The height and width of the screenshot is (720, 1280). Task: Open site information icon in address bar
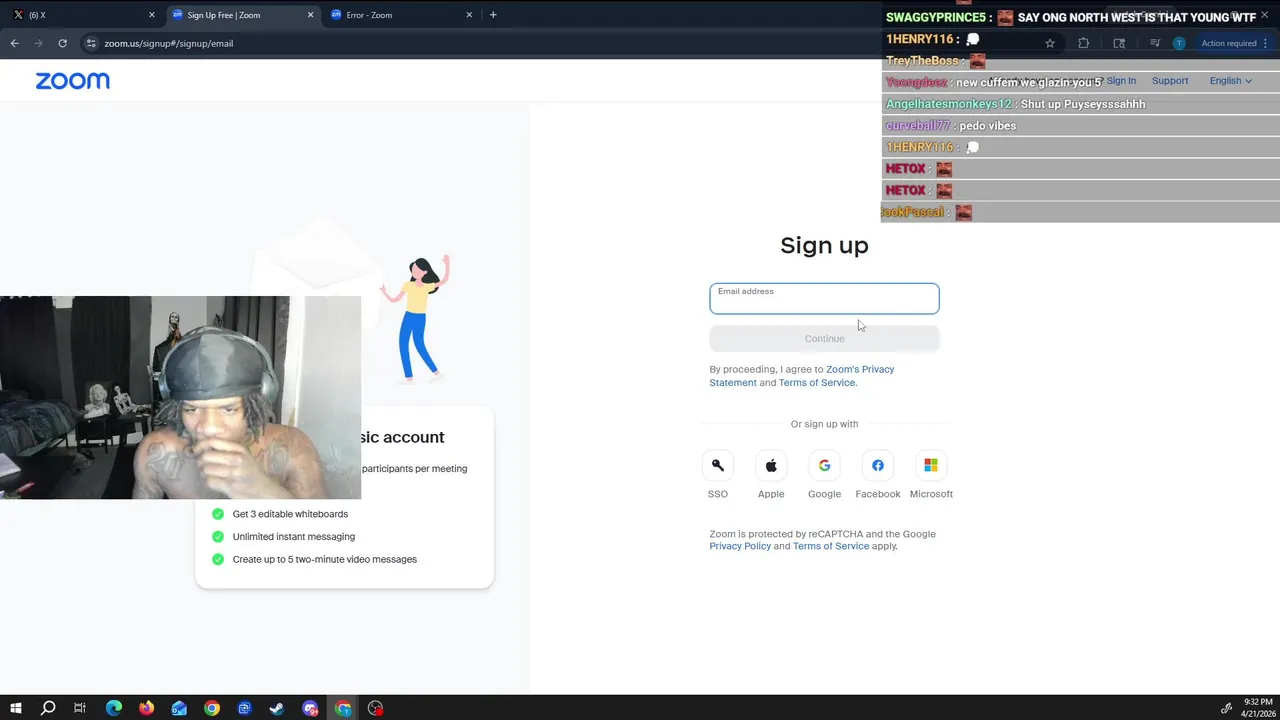pyautogui.click(x=91, y=43)
